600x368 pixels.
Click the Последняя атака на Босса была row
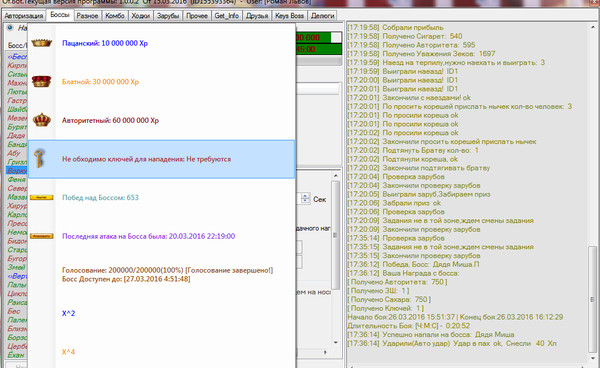[x=161, y=236]
